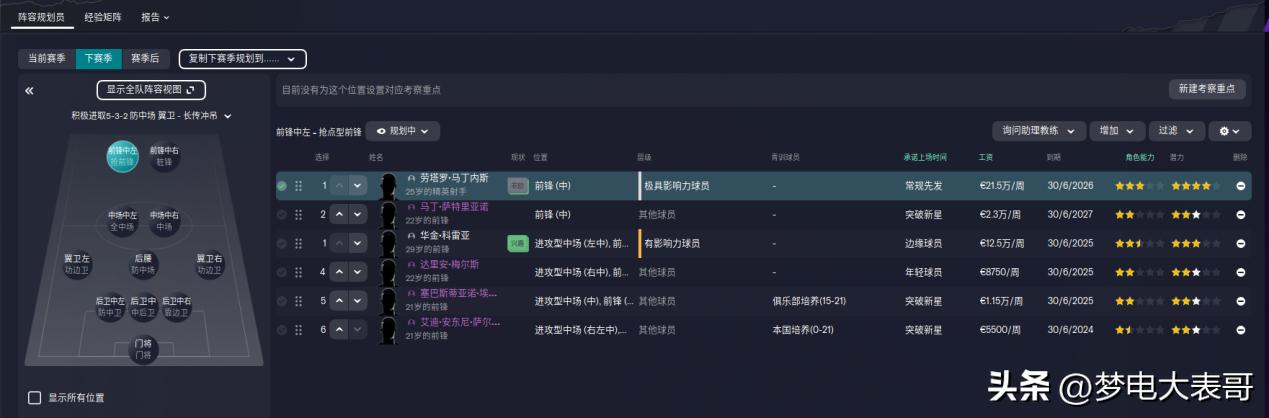
Task: Open the 增加 dropdown
Action: [x=1118, y=131]
